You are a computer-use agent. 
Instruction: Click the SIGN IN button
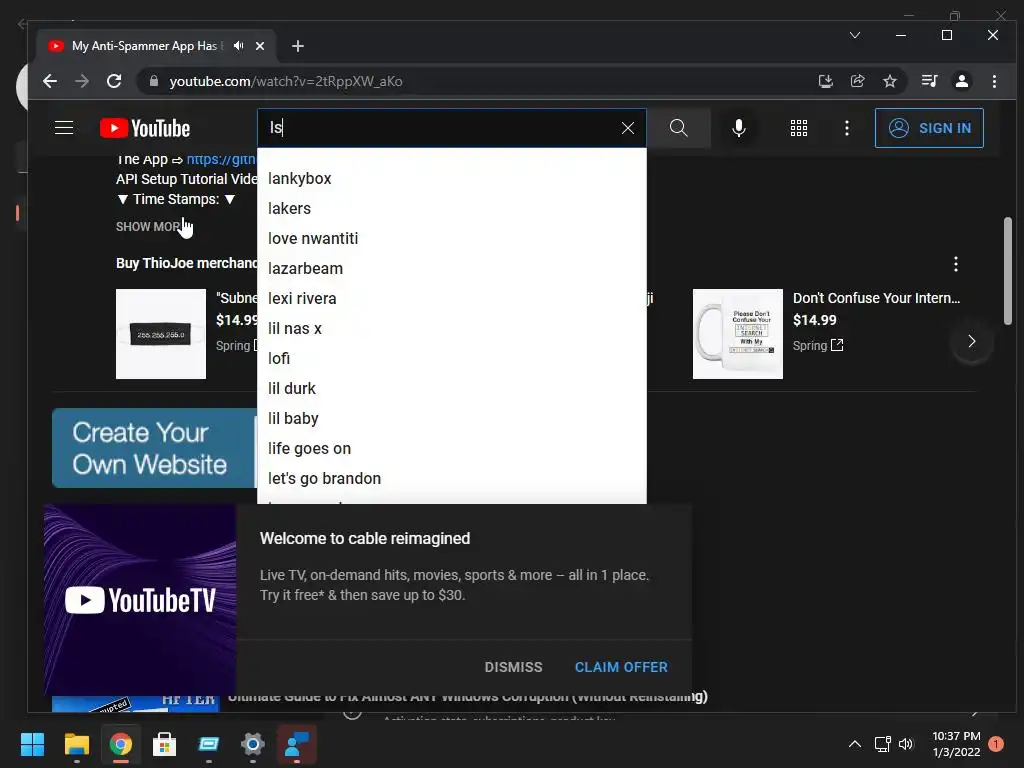click(929, 128)
